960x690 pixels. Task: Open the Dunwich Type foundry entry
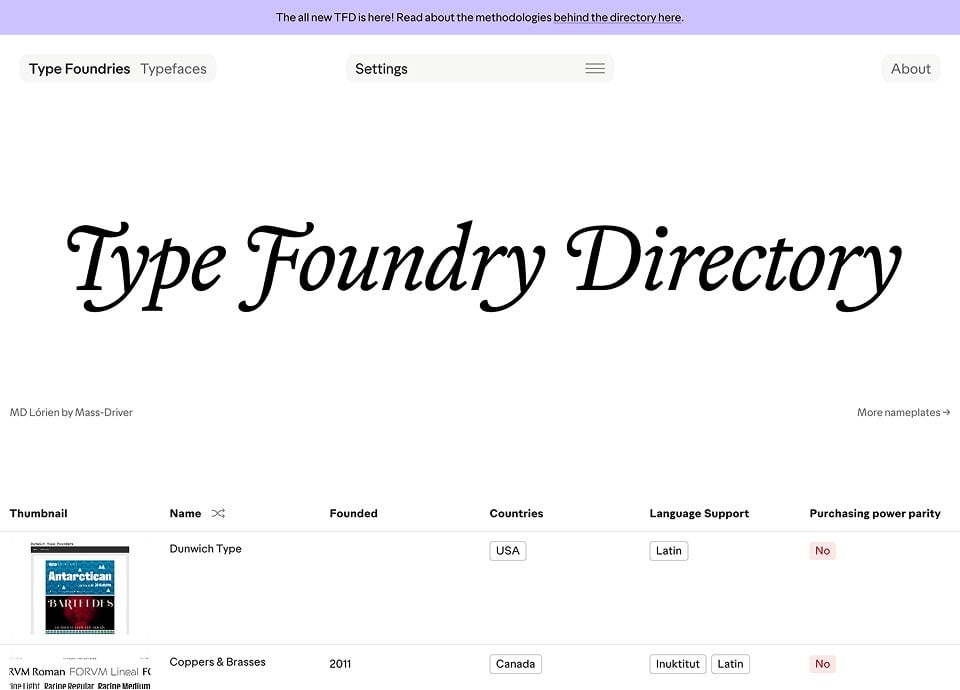coord(205,549)
